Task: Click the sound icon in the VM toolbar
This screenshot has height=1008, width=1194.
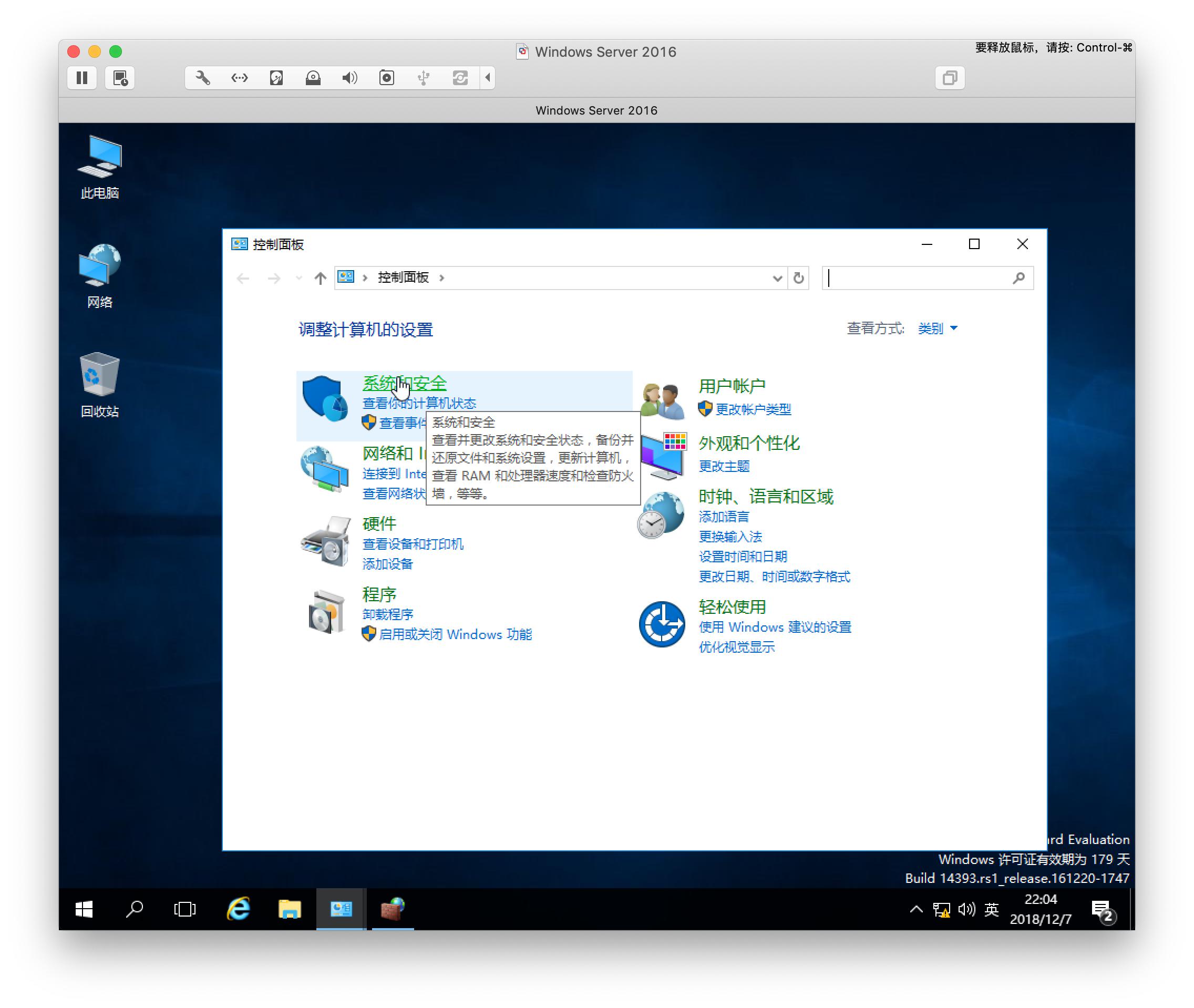Action: click(350, 78)
